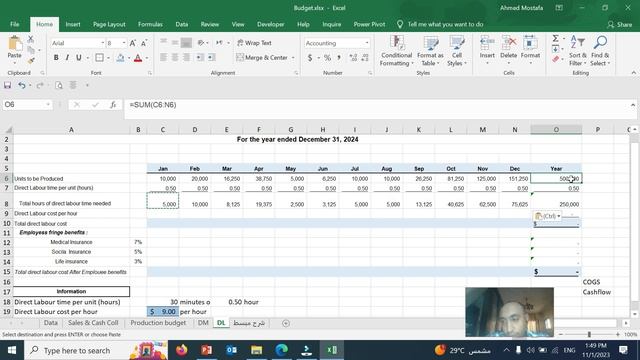640x360 pixels.
Task: Apply Comma Style
Action: click(x=339, y=58)
